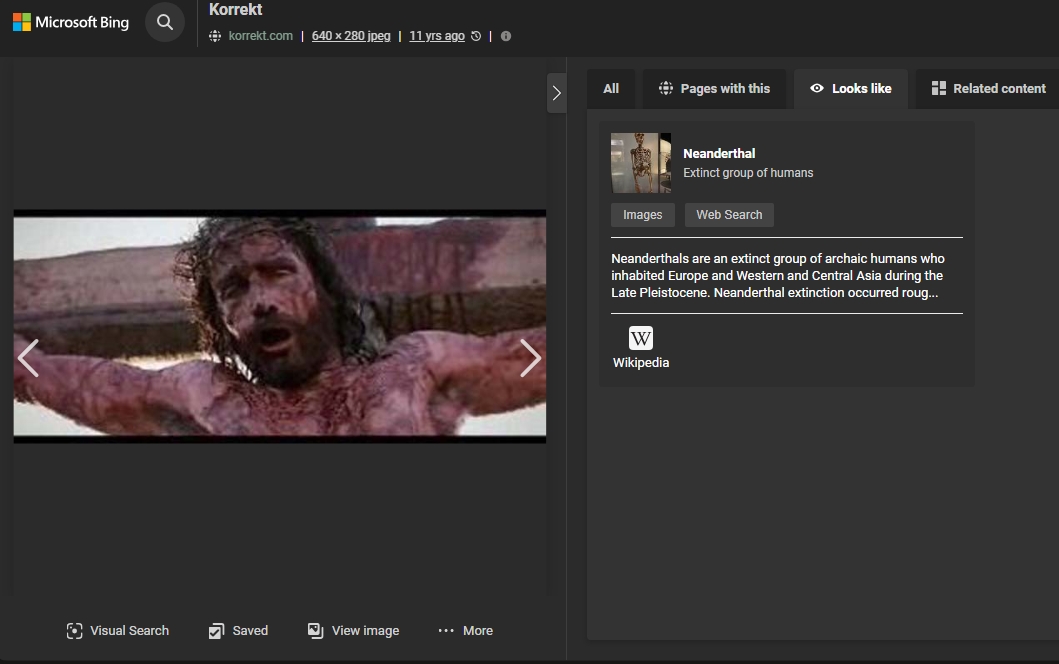This screenshot has height=664, width=1059.
Task: Click the 'Extinct group of humans' subtitle
Action: 748,173
